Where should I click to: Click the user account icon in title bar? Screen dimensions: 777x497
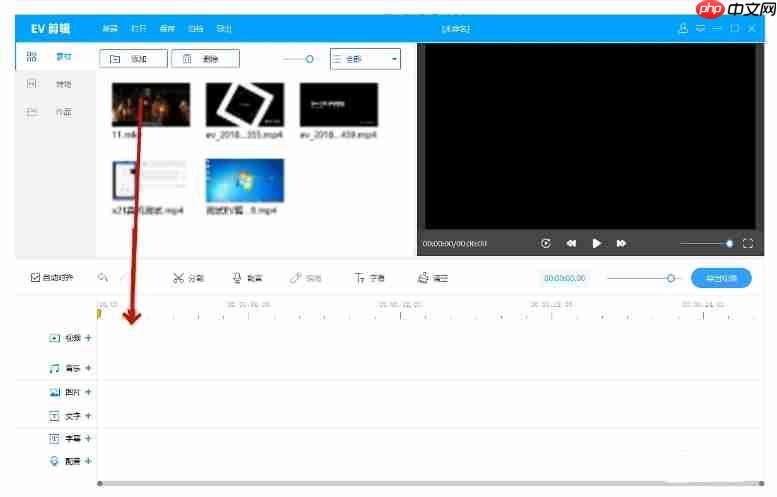coord(683,28)
